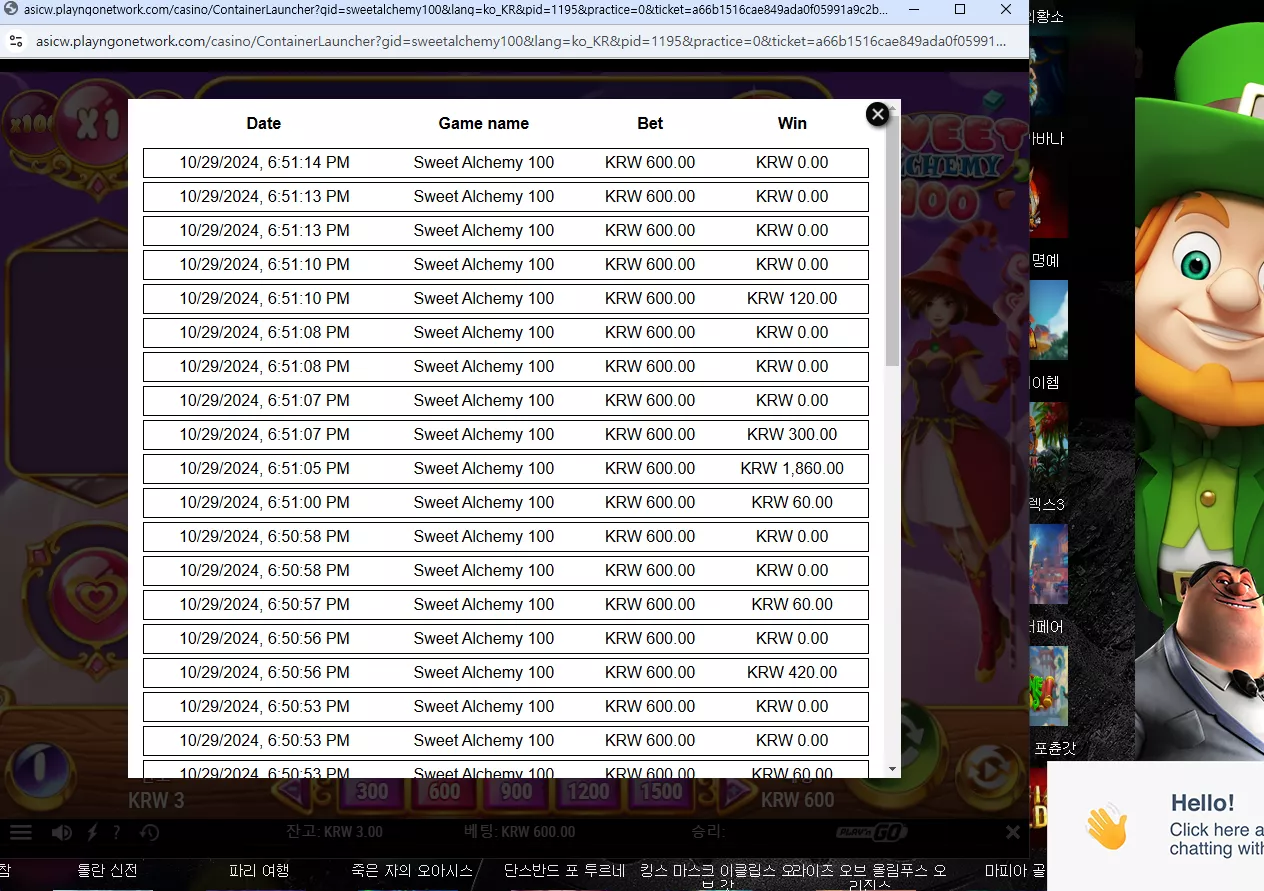Open the 단스반드 포 투르네 game link
The height and width of the screenshot is (891, 1264).
(x=564, y=871)
